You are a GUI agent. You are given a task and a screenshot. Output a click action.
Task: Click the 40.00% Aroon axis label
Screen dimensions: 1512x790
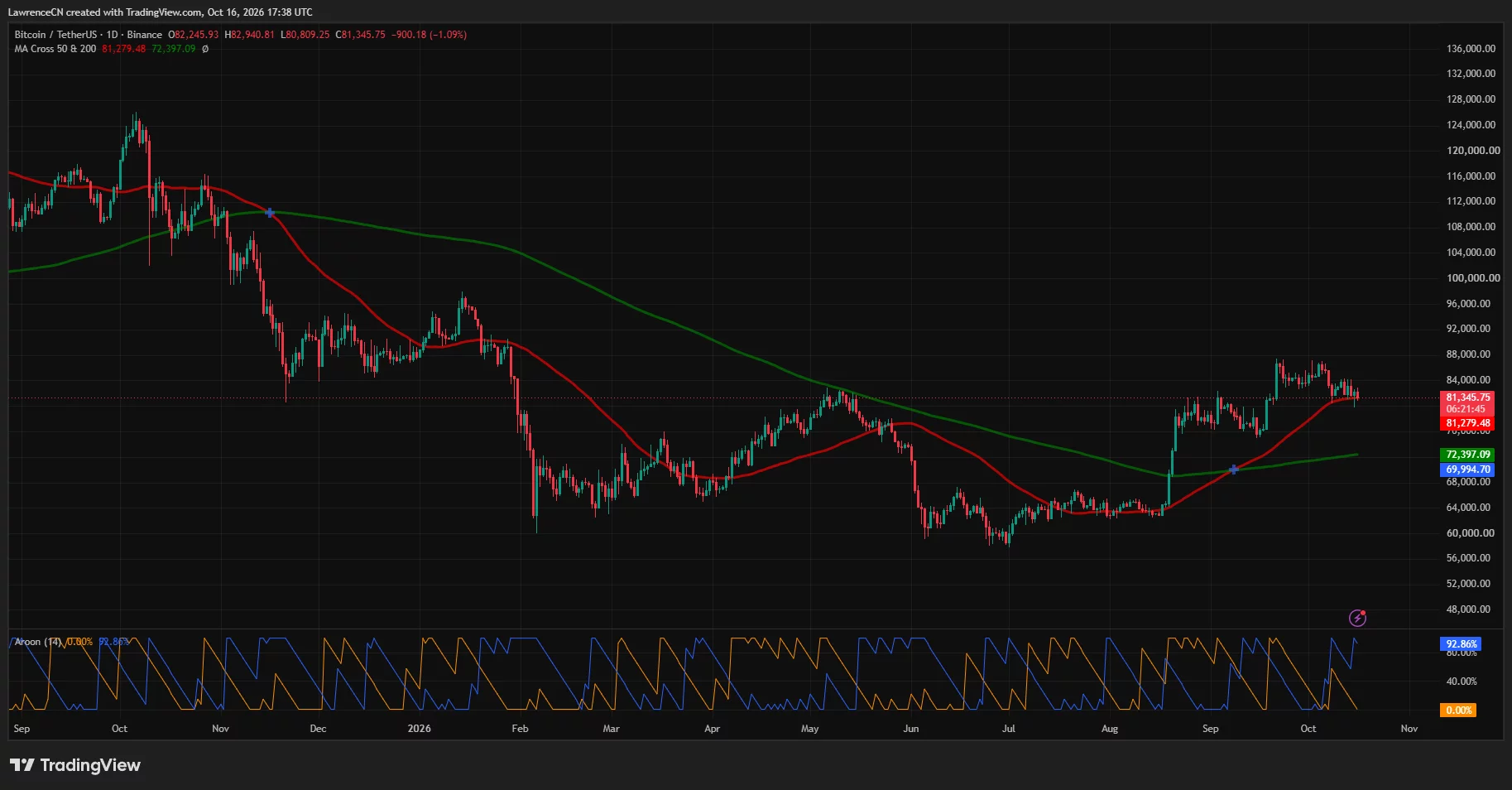coord(1462,682)
